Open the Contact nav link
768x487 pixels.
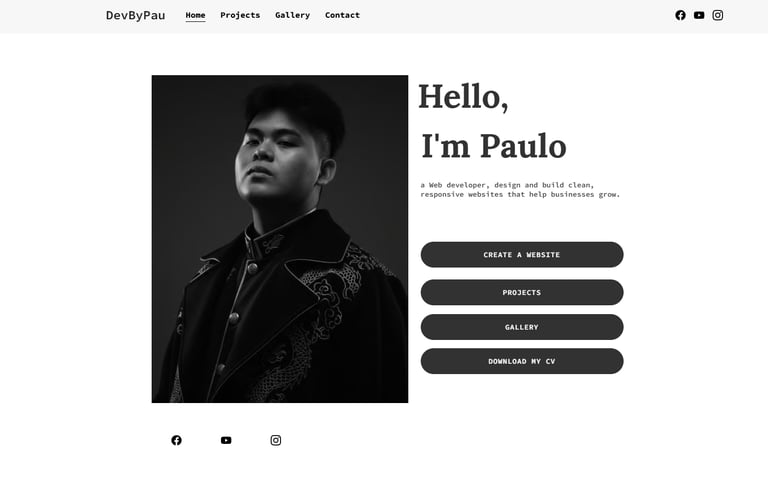point(342,15)
